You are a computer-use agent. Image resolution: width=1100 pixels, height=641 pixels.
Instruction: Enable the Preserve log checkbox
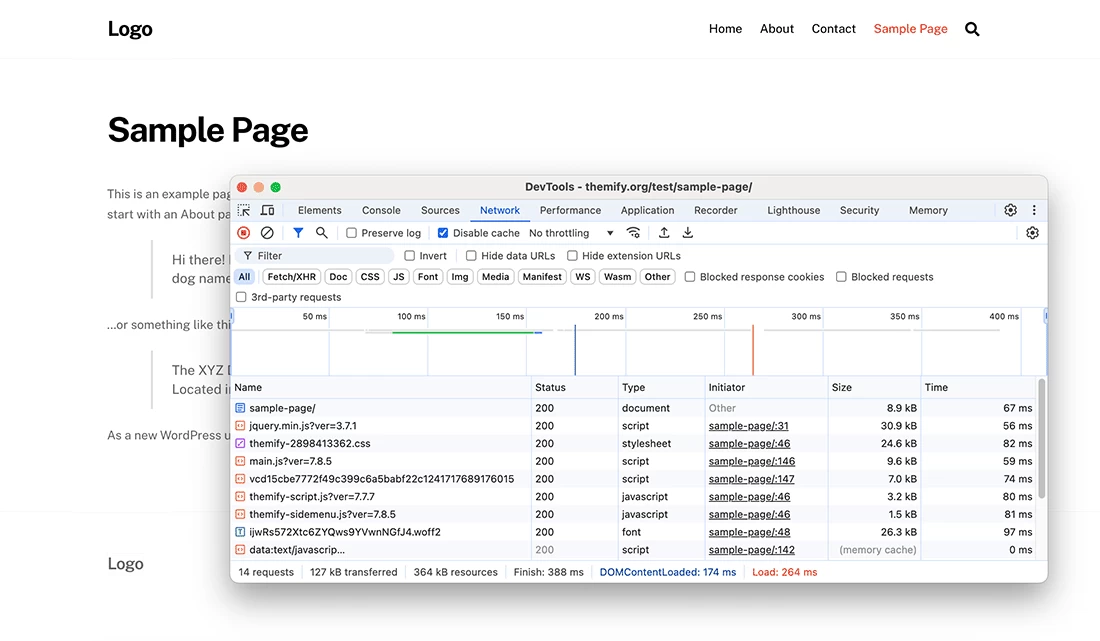(352, 233)
